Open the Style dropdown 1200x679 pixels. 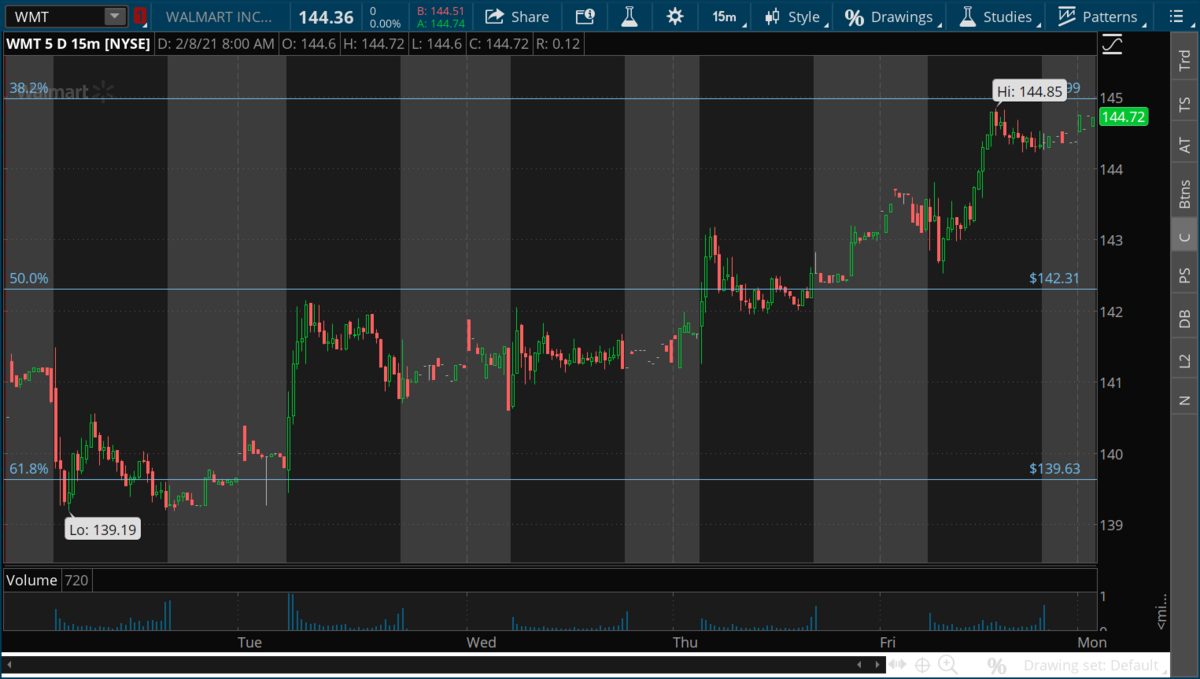point(798,16)
